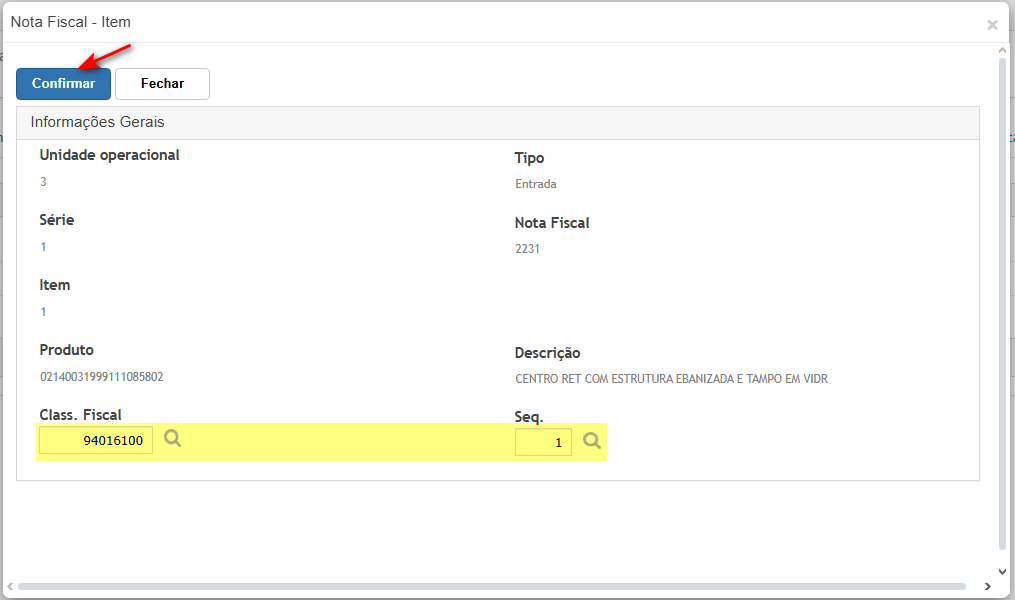Open the Seq. lookup magnifier icon

pos(592,440)
